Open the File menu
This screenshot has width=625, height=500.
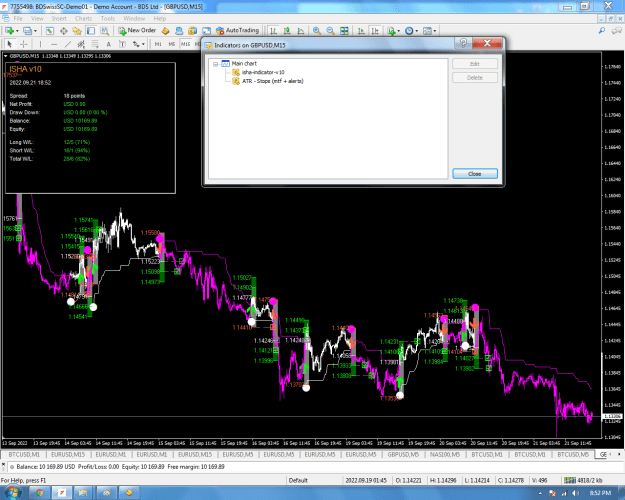(x=18, y=18)
